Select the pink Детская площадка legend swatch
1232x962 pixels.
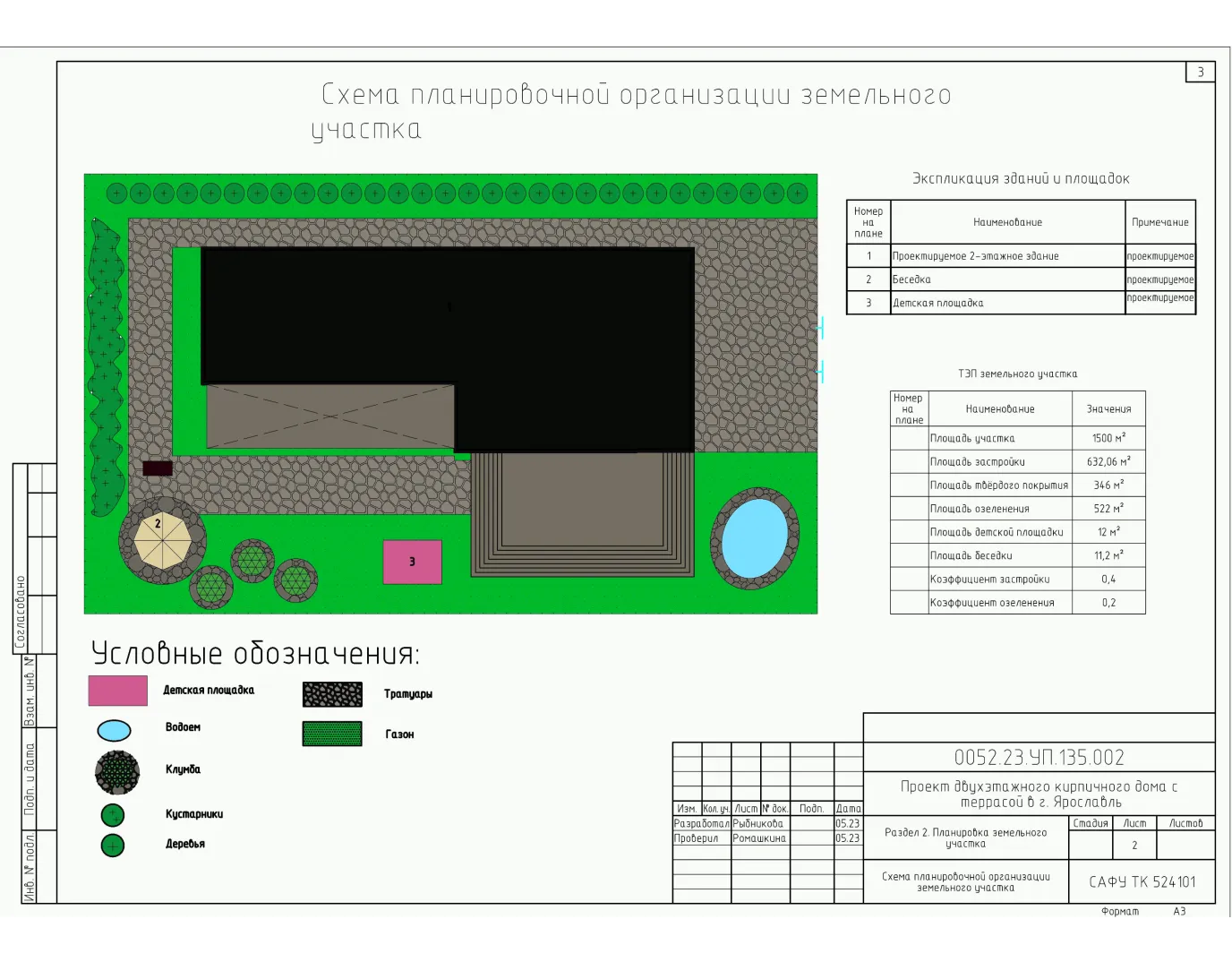[x=118, y=691]
